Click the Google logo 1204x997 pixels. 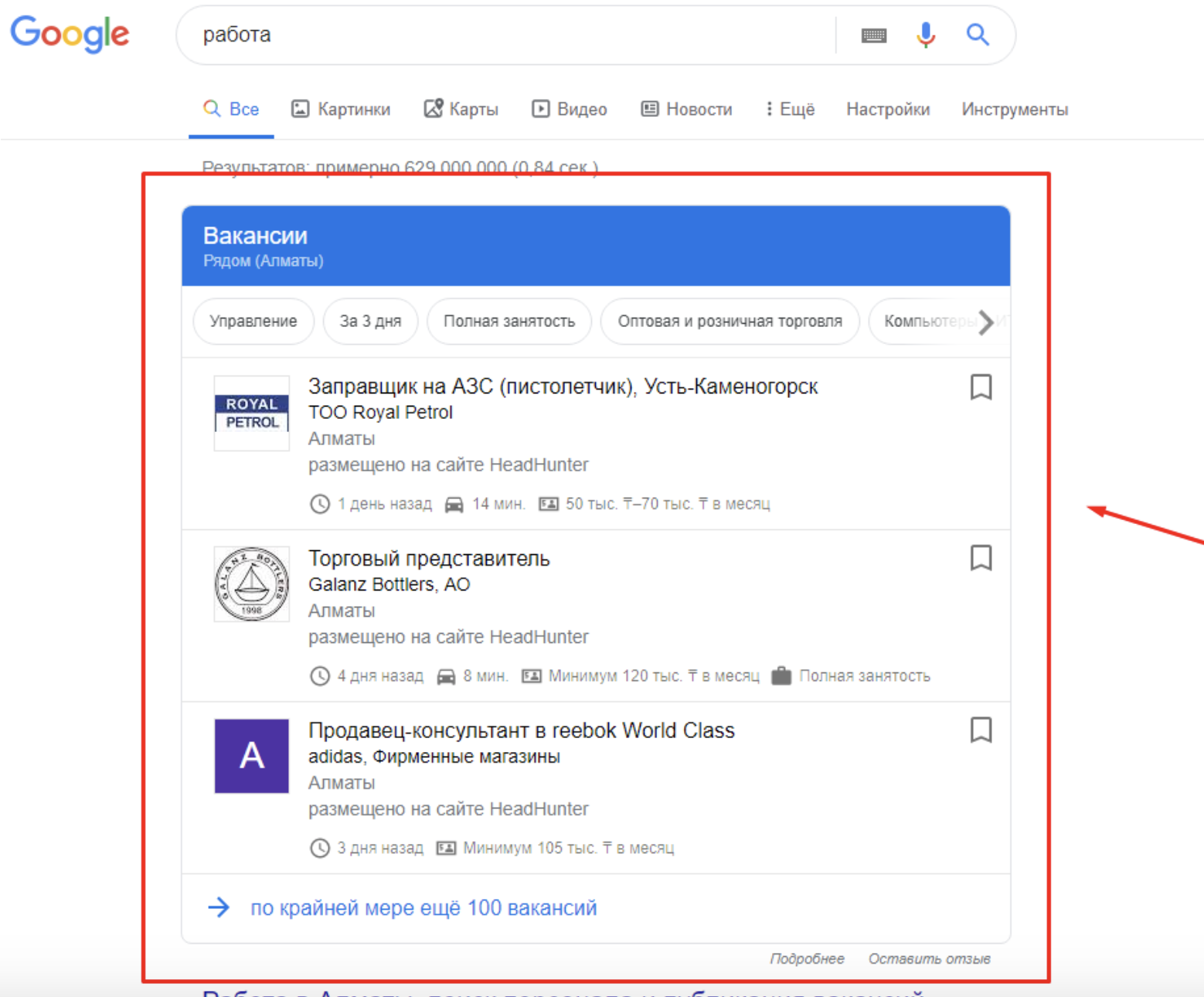click(70, 35)
